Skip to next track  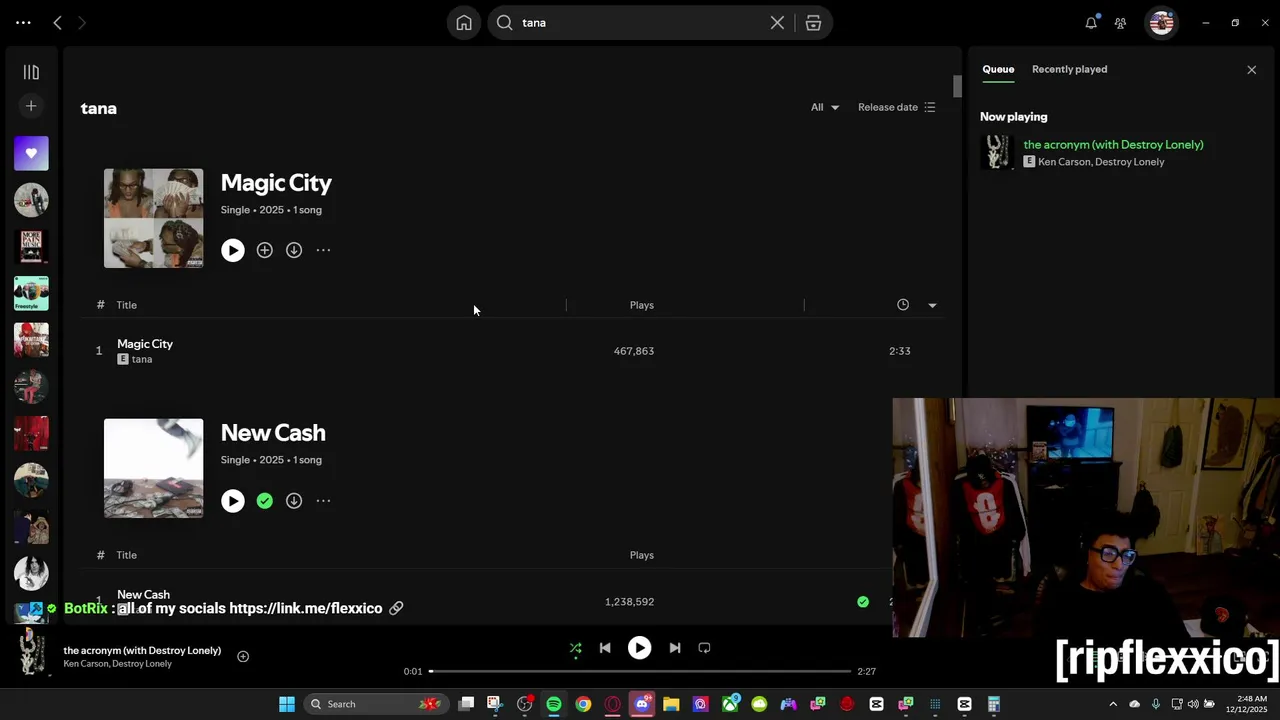pos(675,648)
